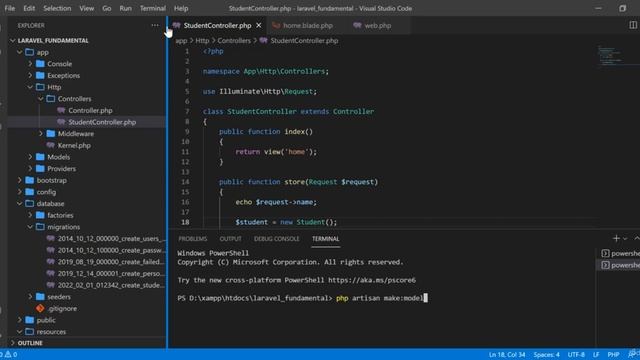640x360 pixels.
Task: Open Kernel.php file
Action: click(74, 145)
